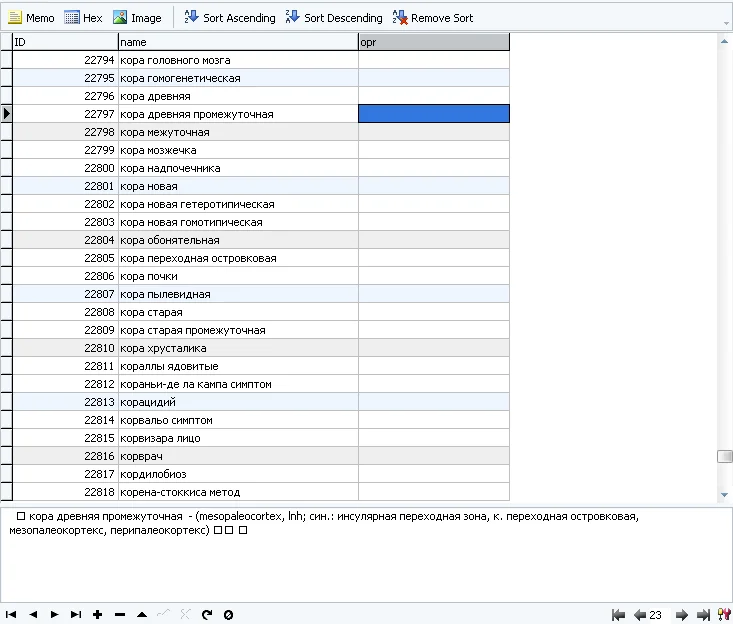Viewport: 733px width, 624px height.
Task: Go to next page arrow at bottom right
Action: (x=682, y=615)
